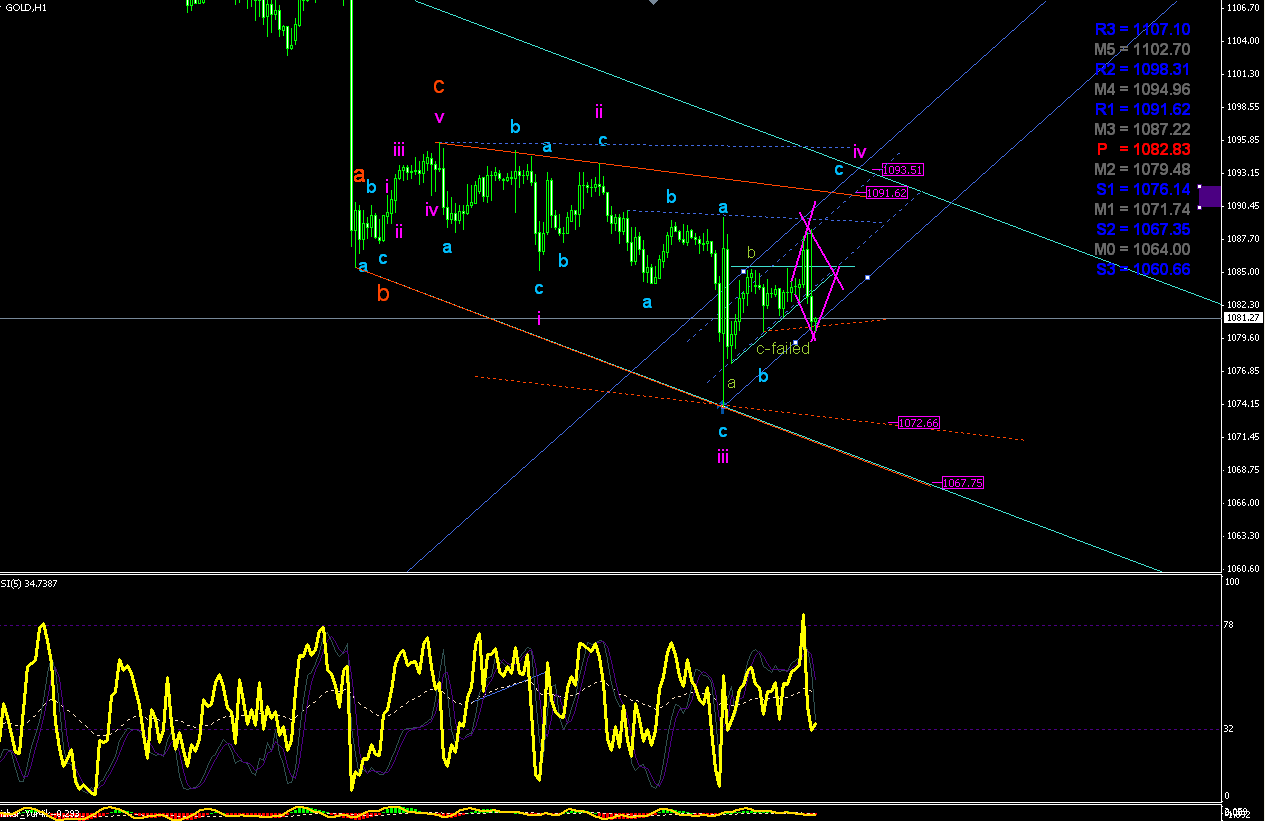Select the magenta iii label below cyan c low
This screenshot has width=1266, height=821.
pyautogui.click(x=722, y=457)
